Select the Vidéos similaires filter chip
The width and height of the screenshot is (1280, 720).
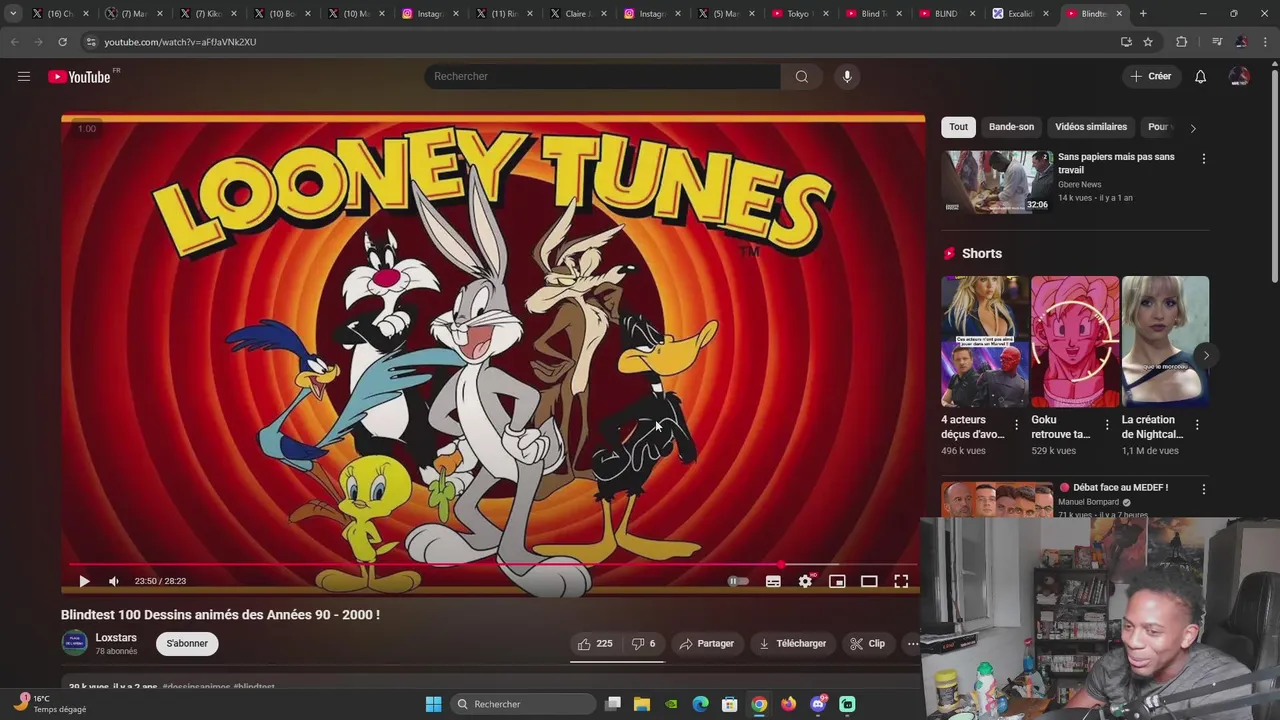coord(1091,127)
